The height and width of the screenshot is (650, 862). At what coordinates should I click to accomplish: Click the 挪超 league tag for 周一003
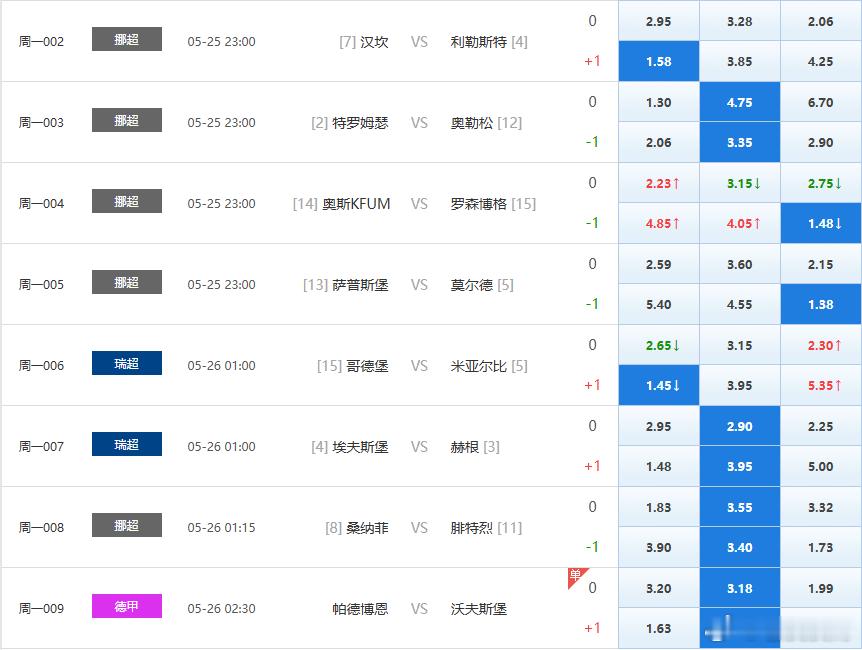coord(126,120)
